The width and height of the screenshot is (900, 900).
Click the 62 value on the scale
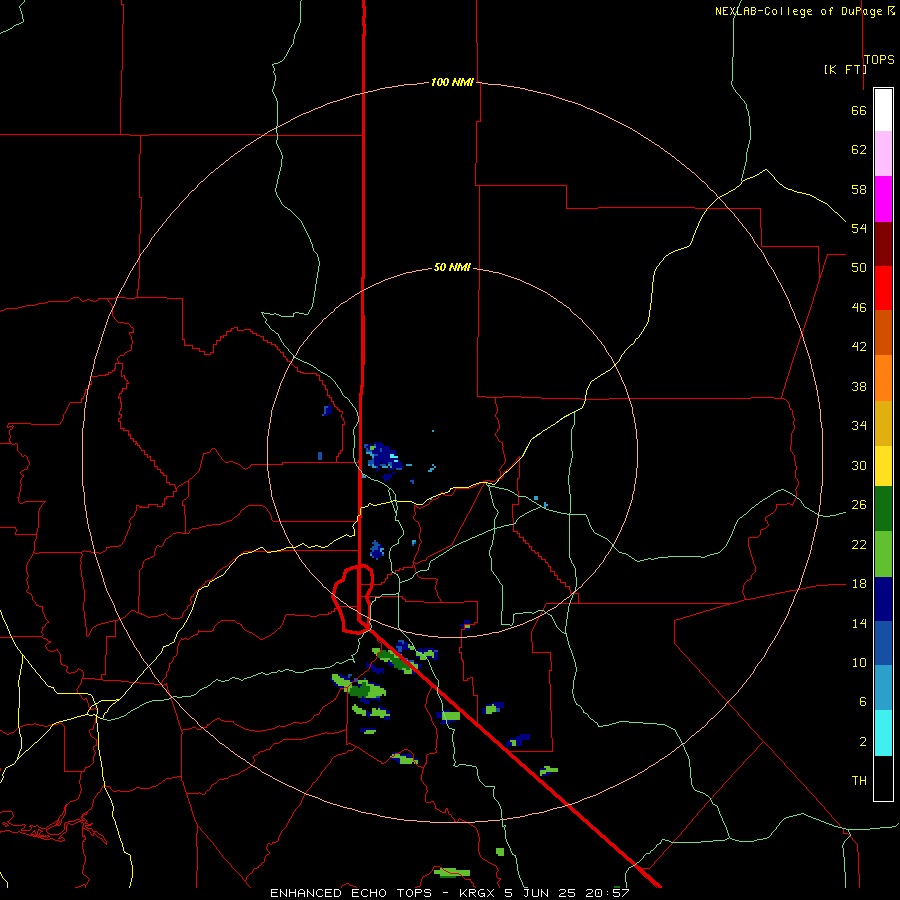tap(859, 150)
